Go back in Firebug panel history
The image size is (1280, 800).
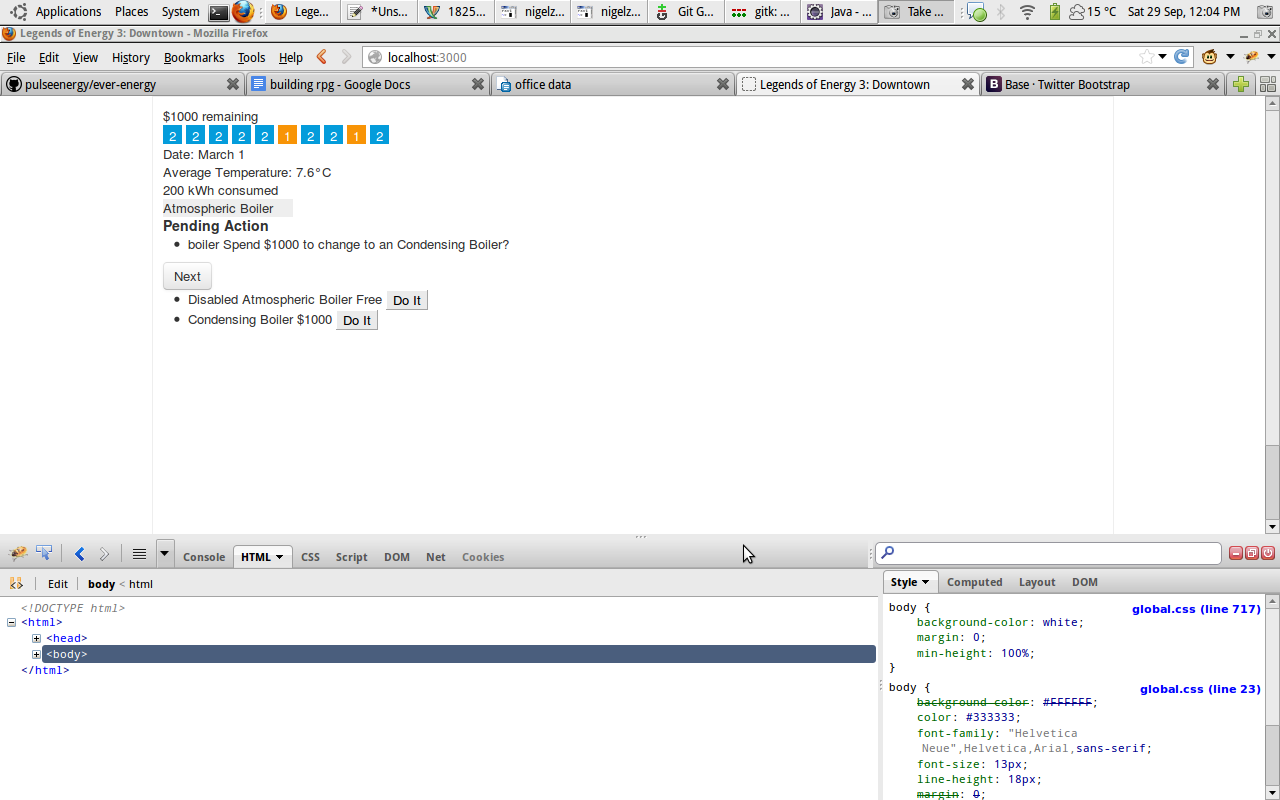pyautogui.click(x=80, y=554)
